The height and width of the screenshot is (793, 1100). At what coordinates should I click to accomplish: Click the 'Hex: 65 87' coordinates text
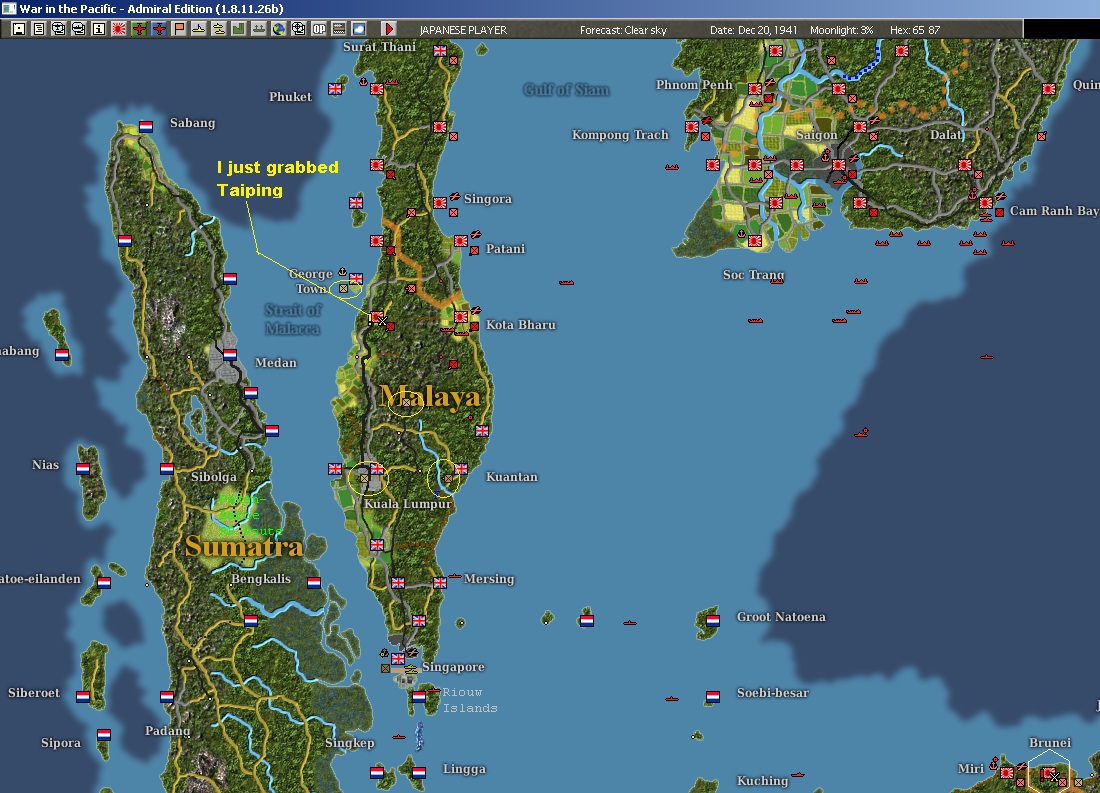click(x=915, y=30)
